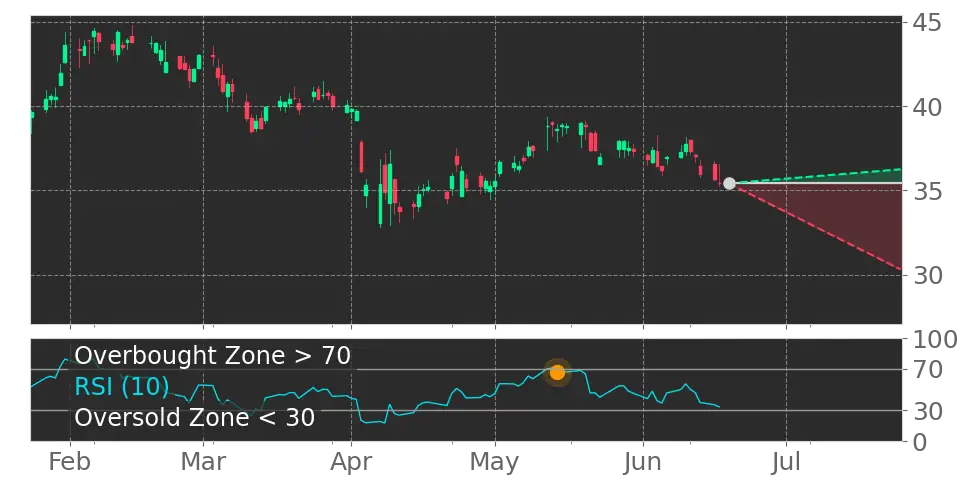Click the 'May' x-axis label

click(495, 464)
